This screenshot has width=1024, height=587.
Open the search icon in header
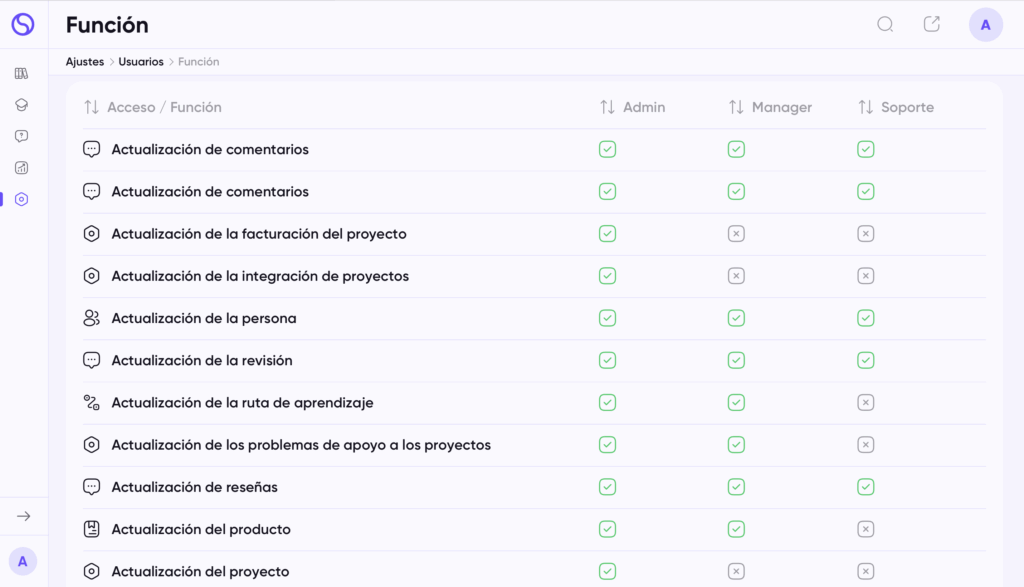(885, 25)
